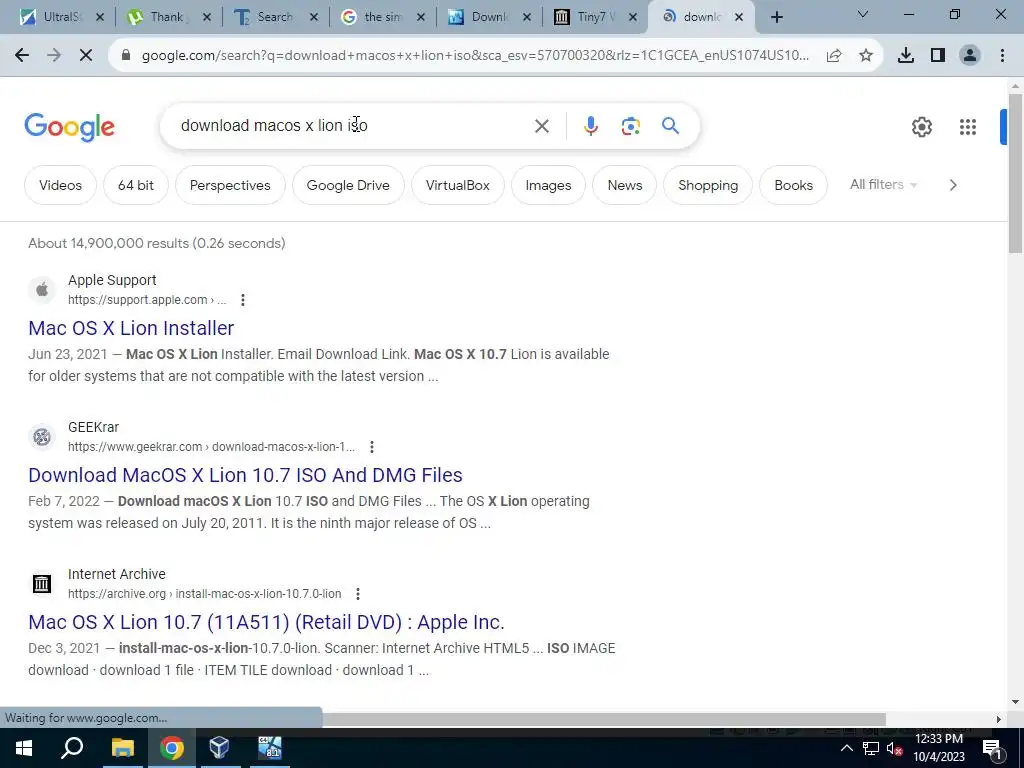The height and width of the screenshot is (768, 1024).
Task: Stop loading the current page
Action: [86, 56]
